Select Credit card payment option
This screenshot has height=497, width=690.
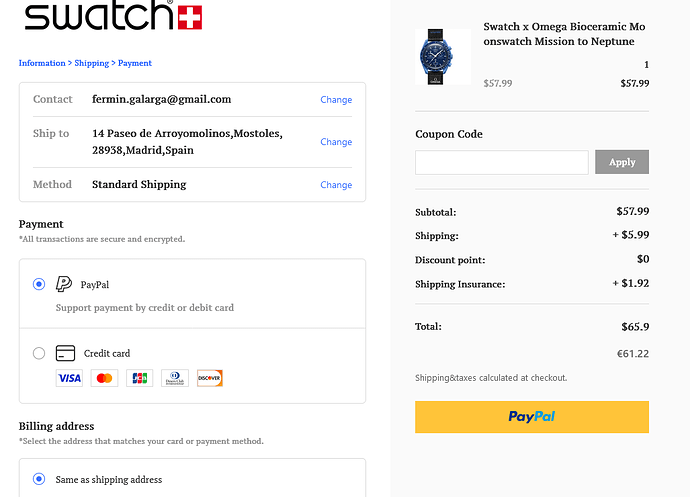39,353
